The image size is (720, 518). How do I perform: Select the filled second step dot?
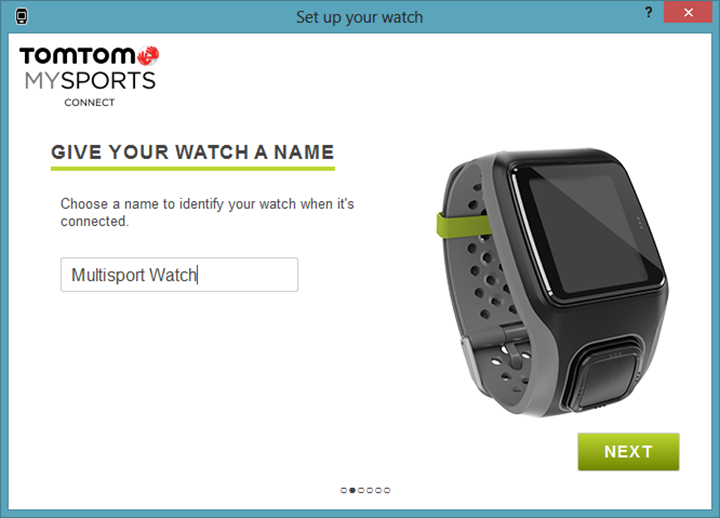[352, 490]
